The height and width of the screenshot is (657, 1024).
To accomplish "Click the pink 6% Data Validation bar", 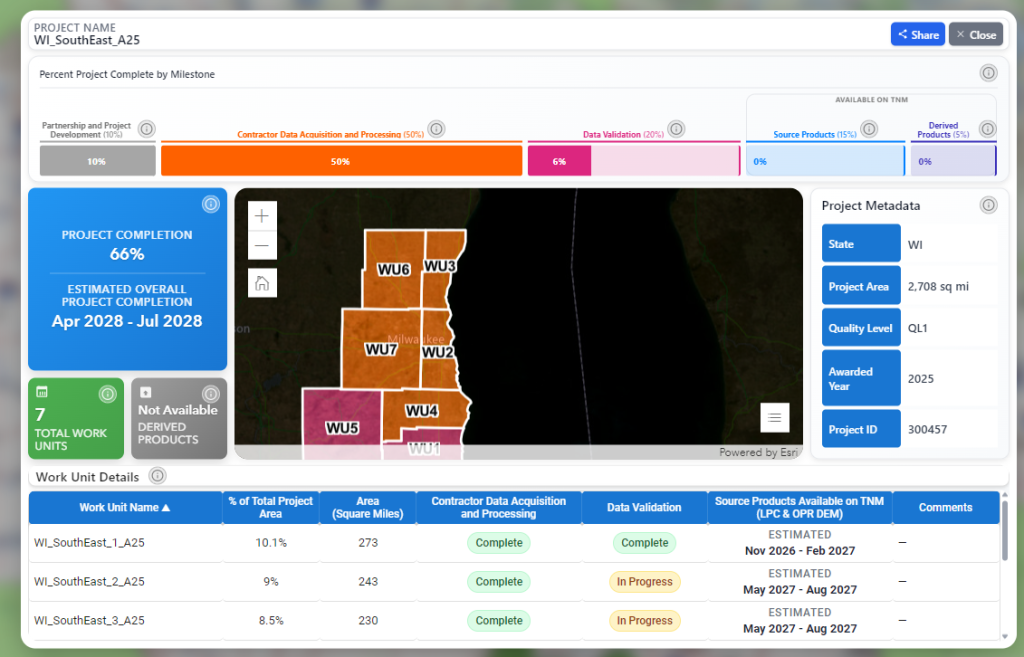I will pos(559,161).
